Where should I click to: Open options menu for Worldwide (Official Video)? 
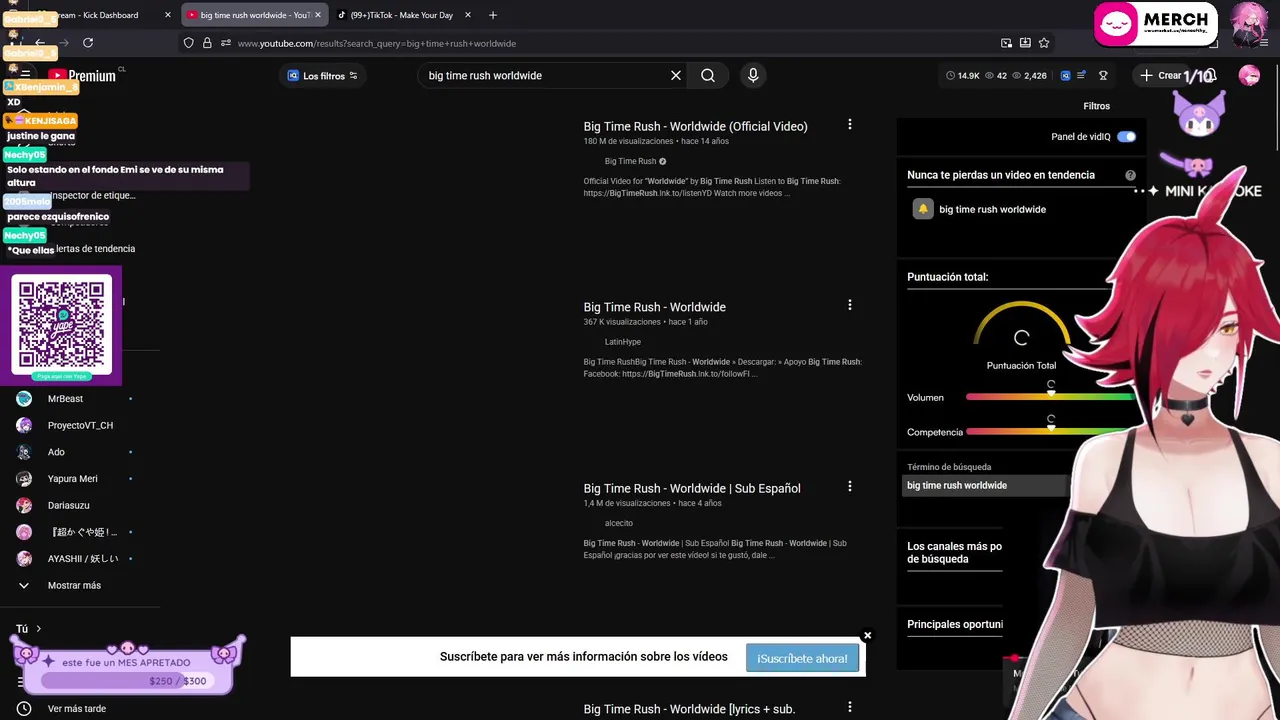(850, 125)
